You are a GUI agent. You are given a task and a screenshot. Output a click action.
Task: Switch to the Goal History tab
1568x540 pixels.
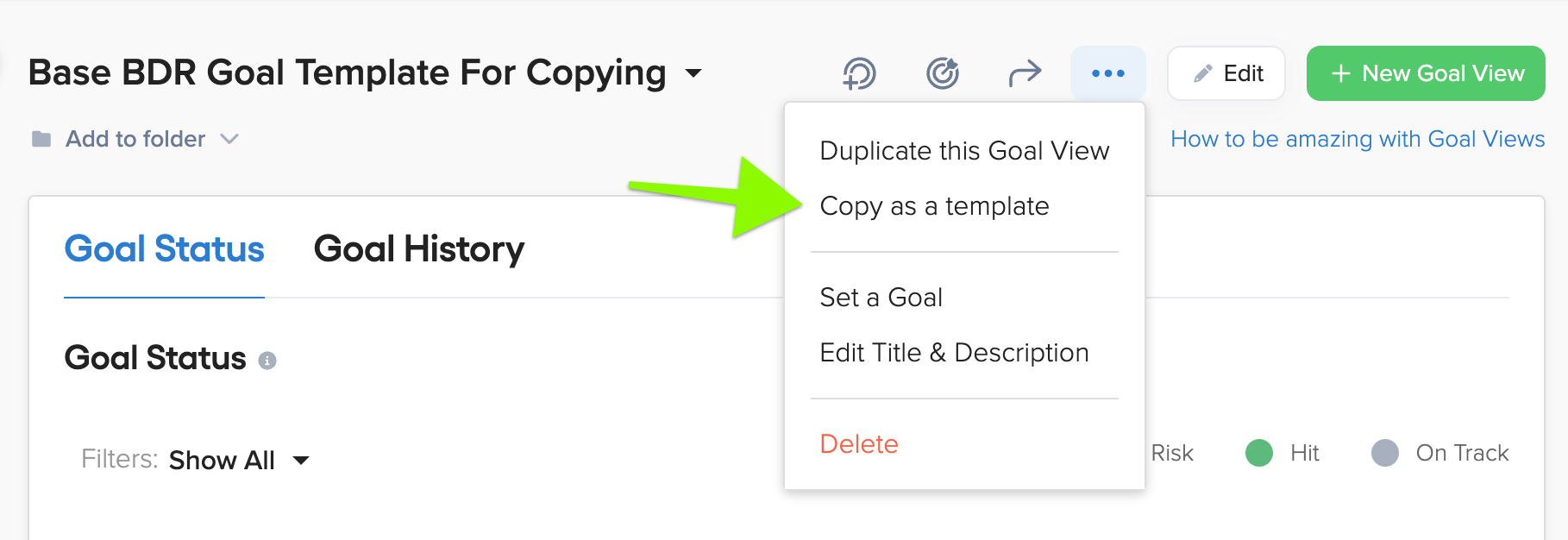click(x=419, y=249)
